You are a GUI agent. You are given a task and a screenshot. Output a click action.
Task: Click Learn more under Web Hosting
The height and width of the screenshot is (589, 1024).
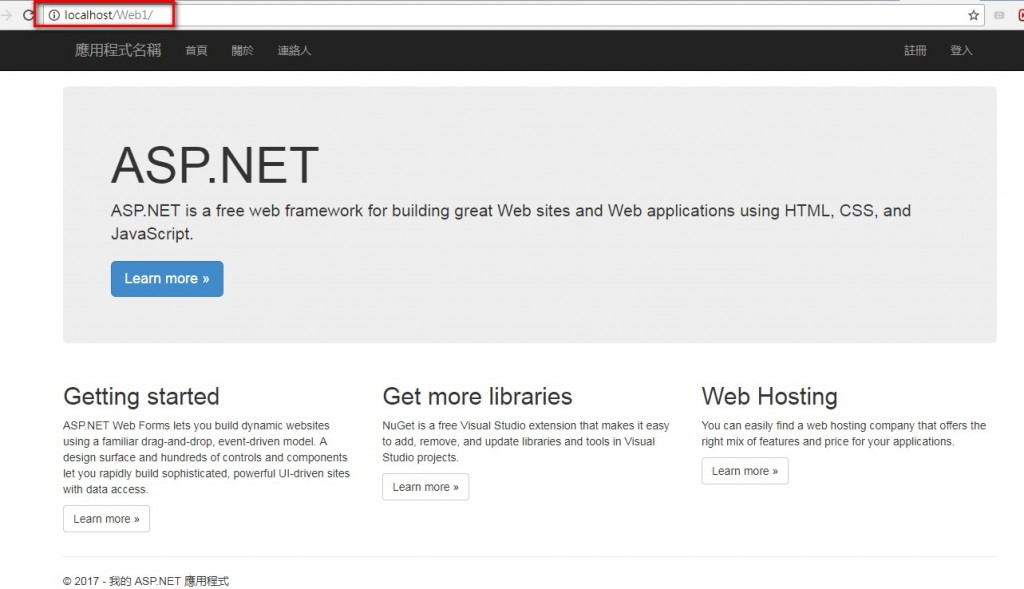click(745, 471)
